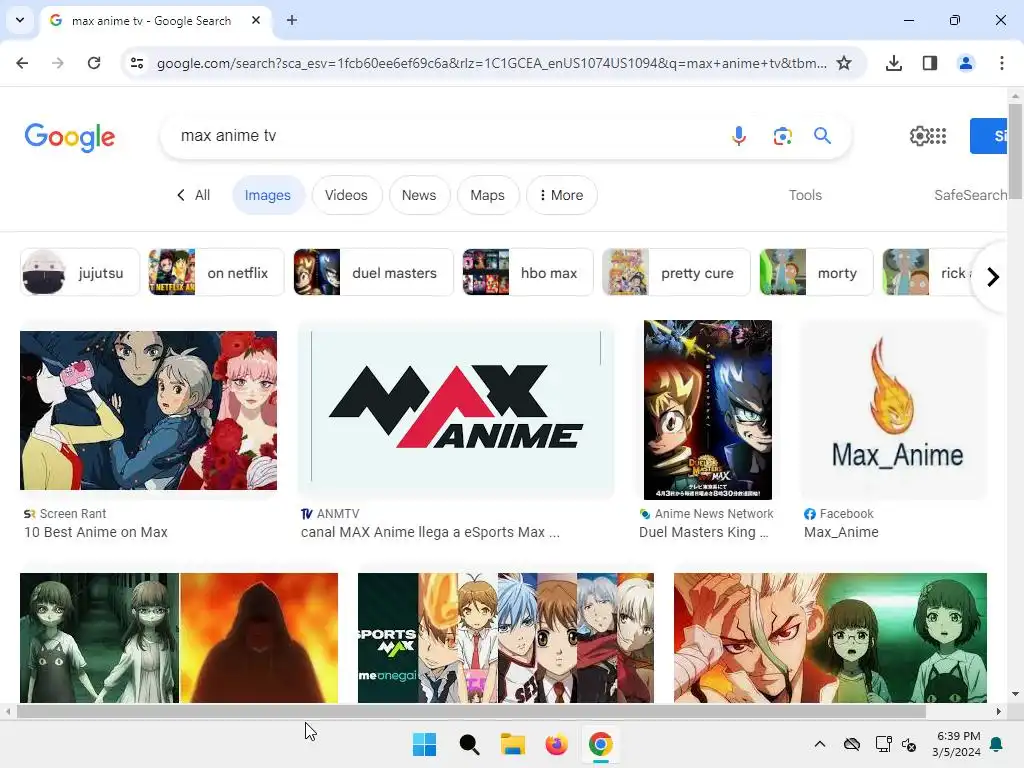
Task: Click the cloud sync tray icon
Action: [852, 744]
